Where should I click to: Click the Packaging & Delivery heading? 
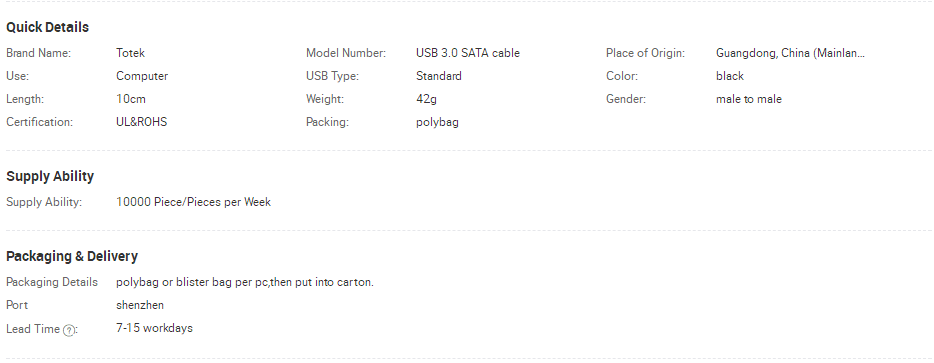[72, 256]
